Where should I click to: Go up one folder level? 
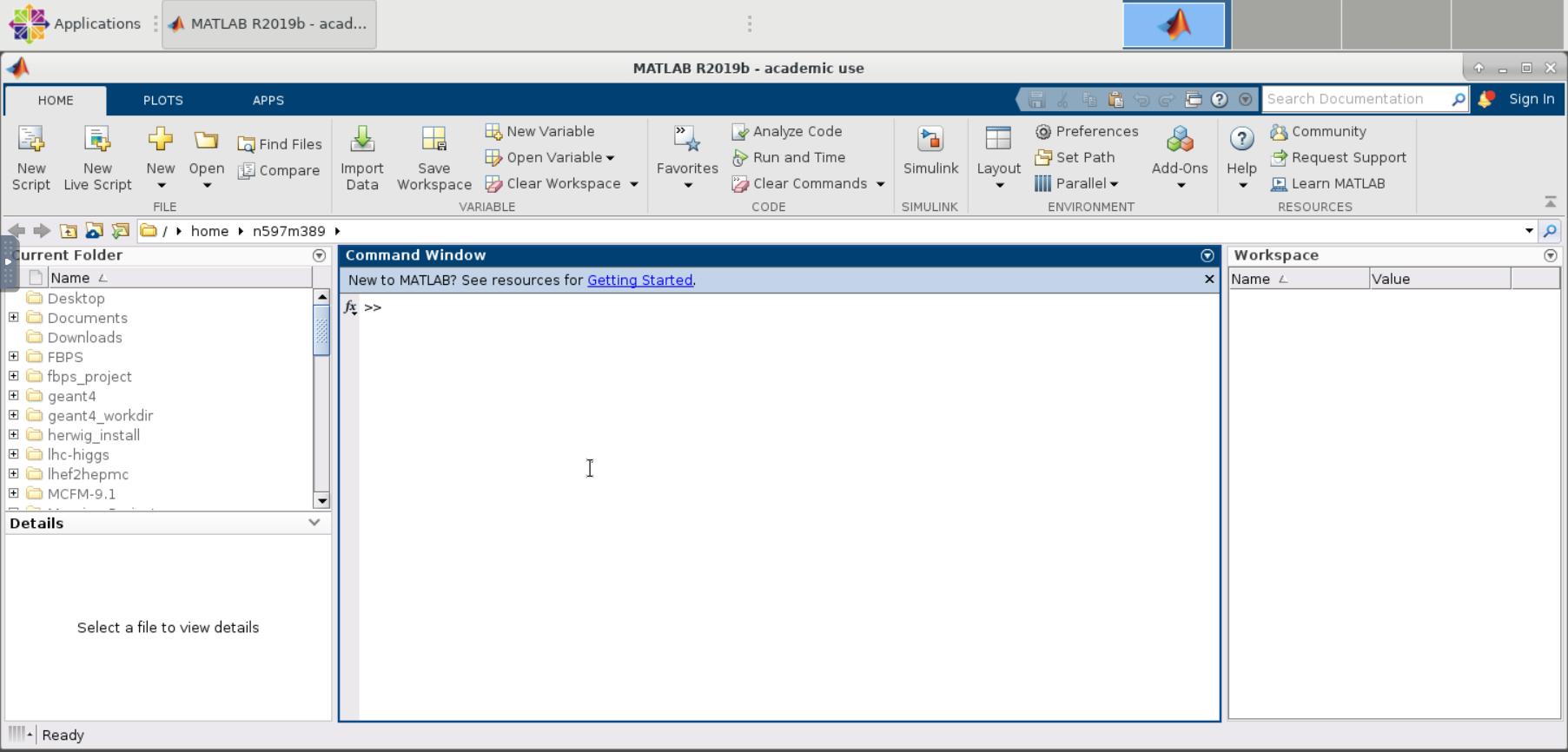(68, 231)
